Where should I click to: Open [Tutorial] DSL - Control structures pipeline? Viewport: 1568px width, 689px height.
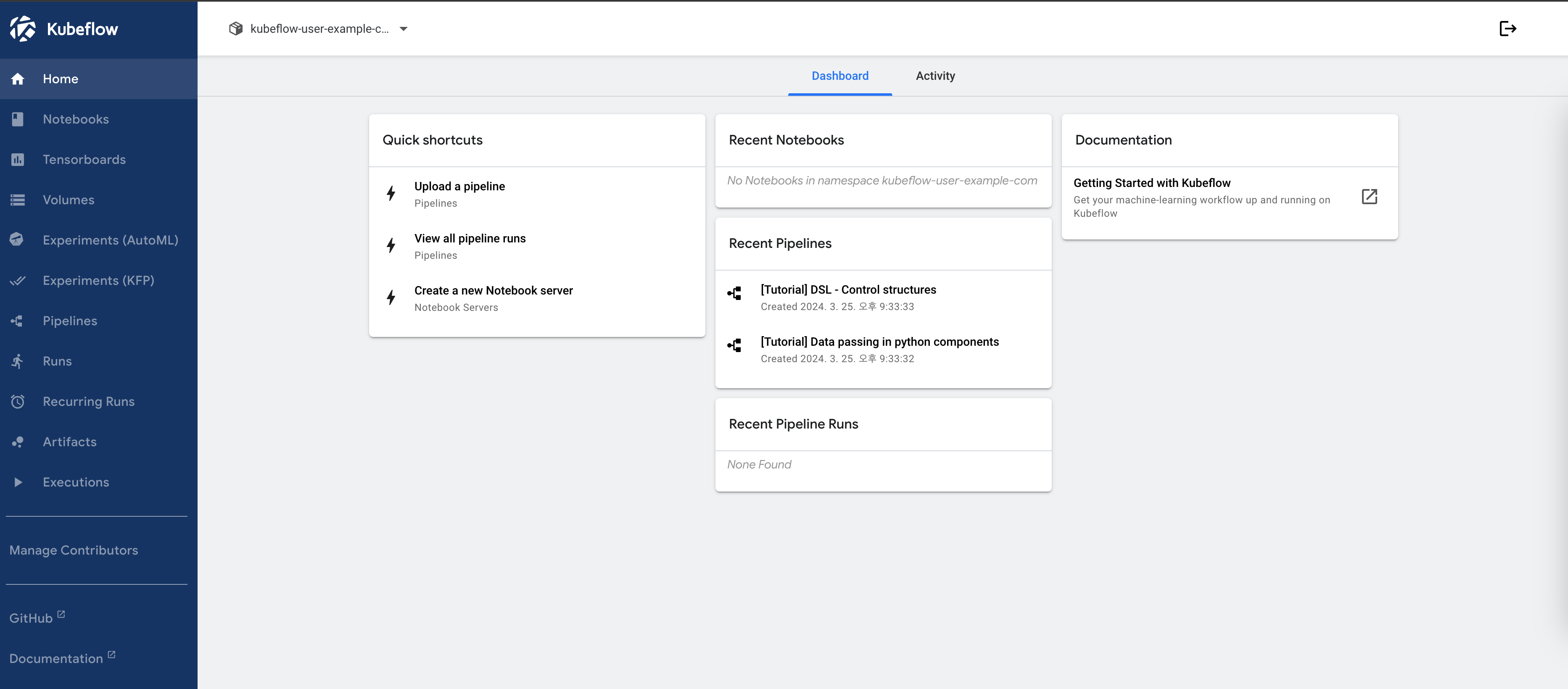(883, 297)
